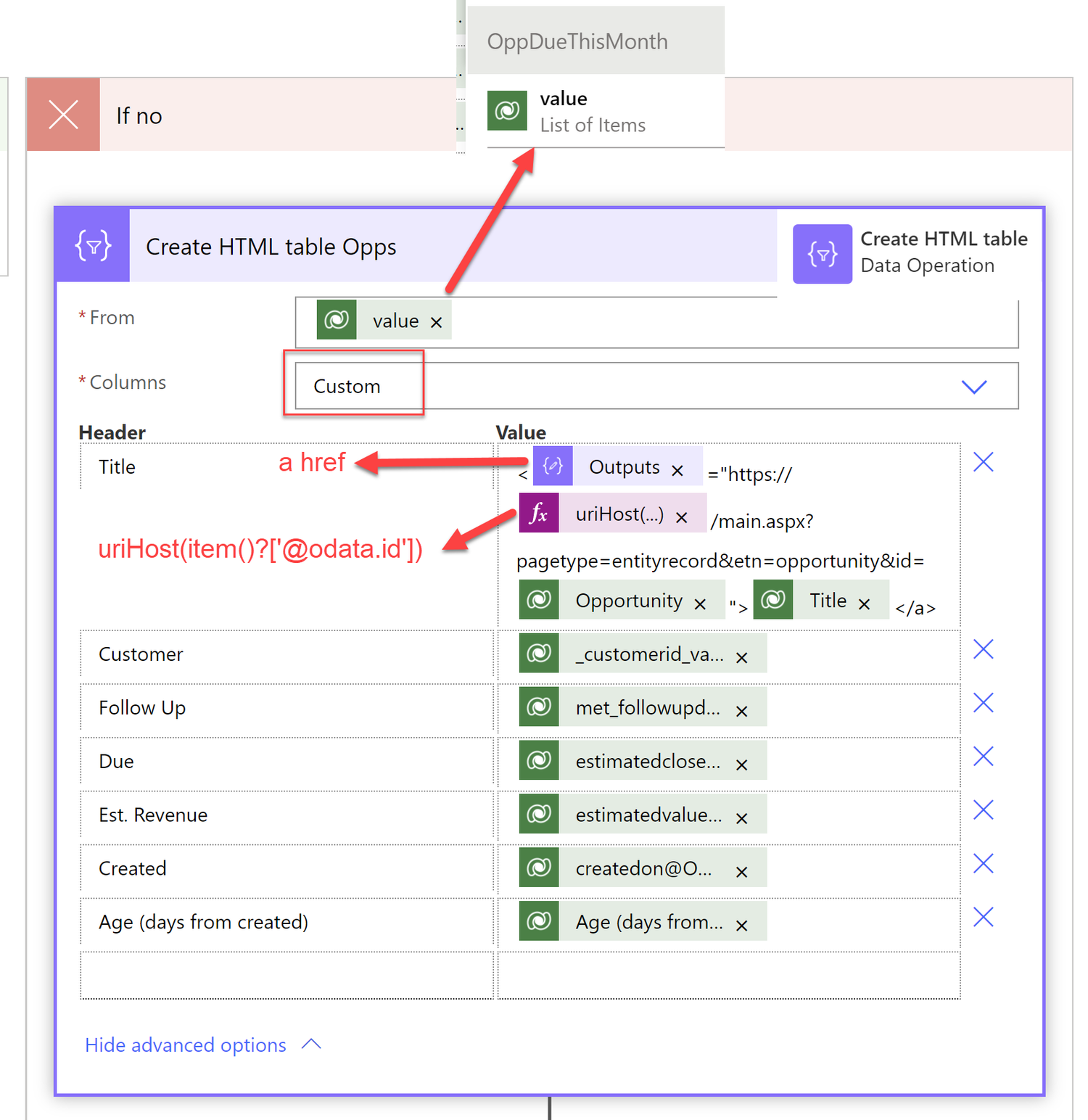Select the _customerid_va token for Customer

(648, 653)
